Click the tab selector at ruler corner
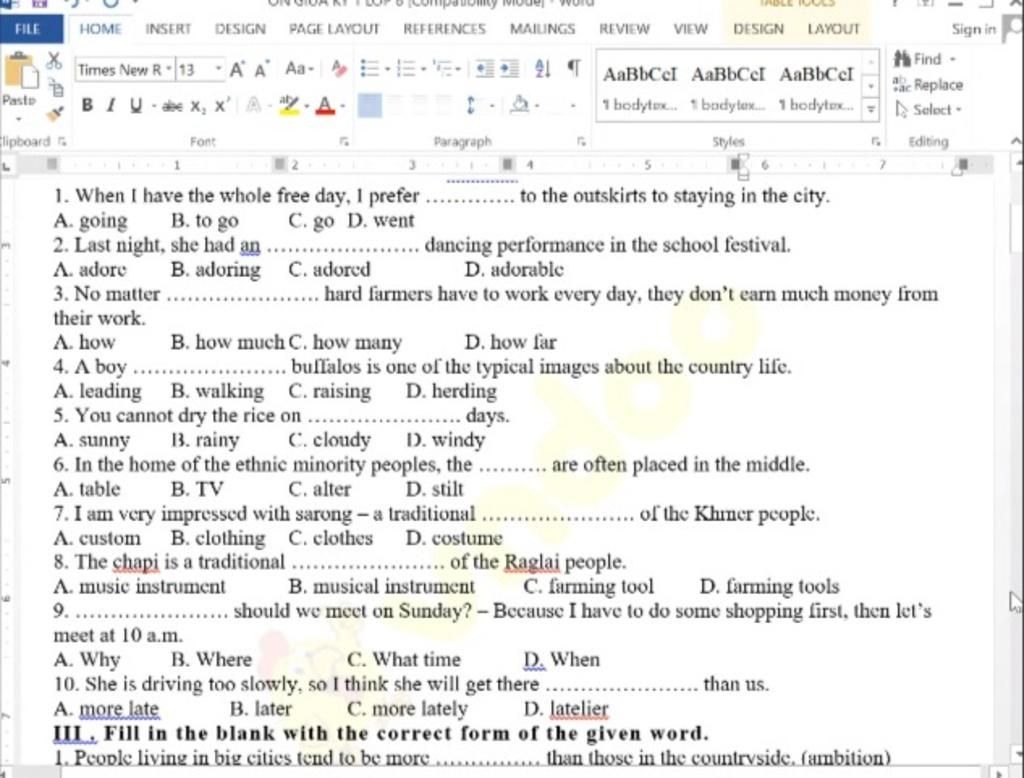The height and width of the screenshot is (778, 1024). [x=7, y=166]
